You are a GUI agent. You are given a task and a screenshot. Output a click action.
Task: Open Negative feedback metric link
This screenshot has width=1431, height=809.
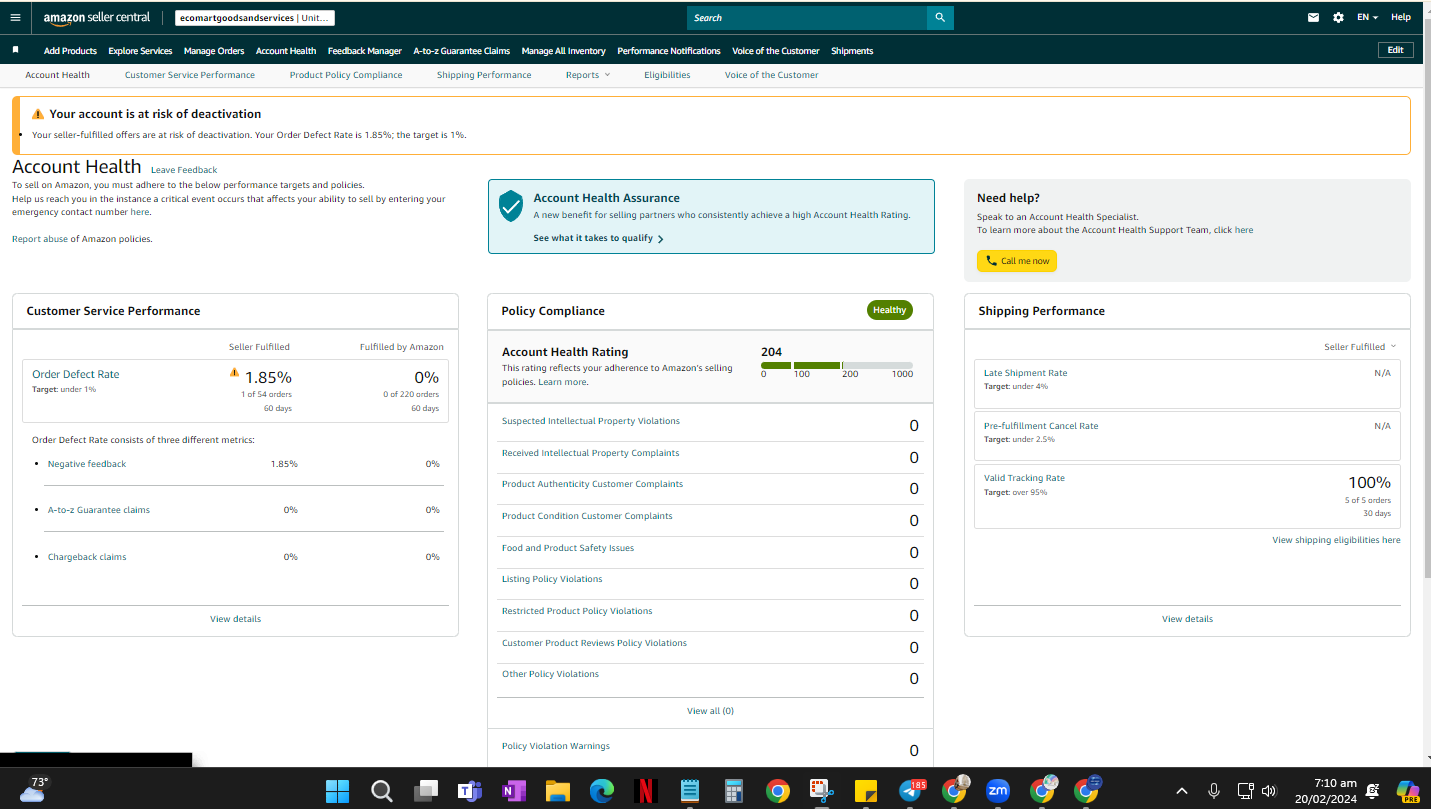[x=87, y=464]
